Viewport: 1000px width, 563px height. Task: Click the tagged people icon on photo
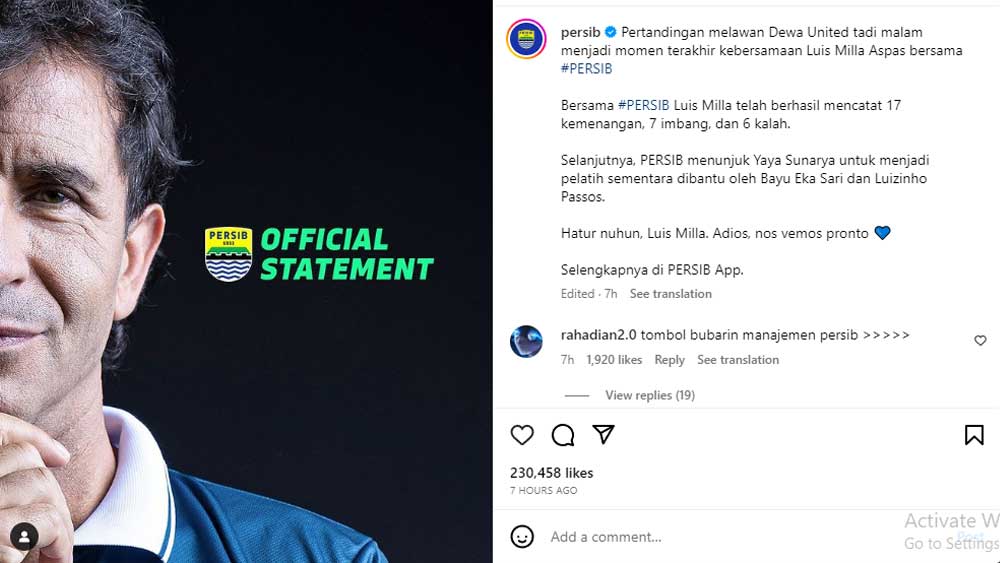pyautogui.click(x=24, y=536)
